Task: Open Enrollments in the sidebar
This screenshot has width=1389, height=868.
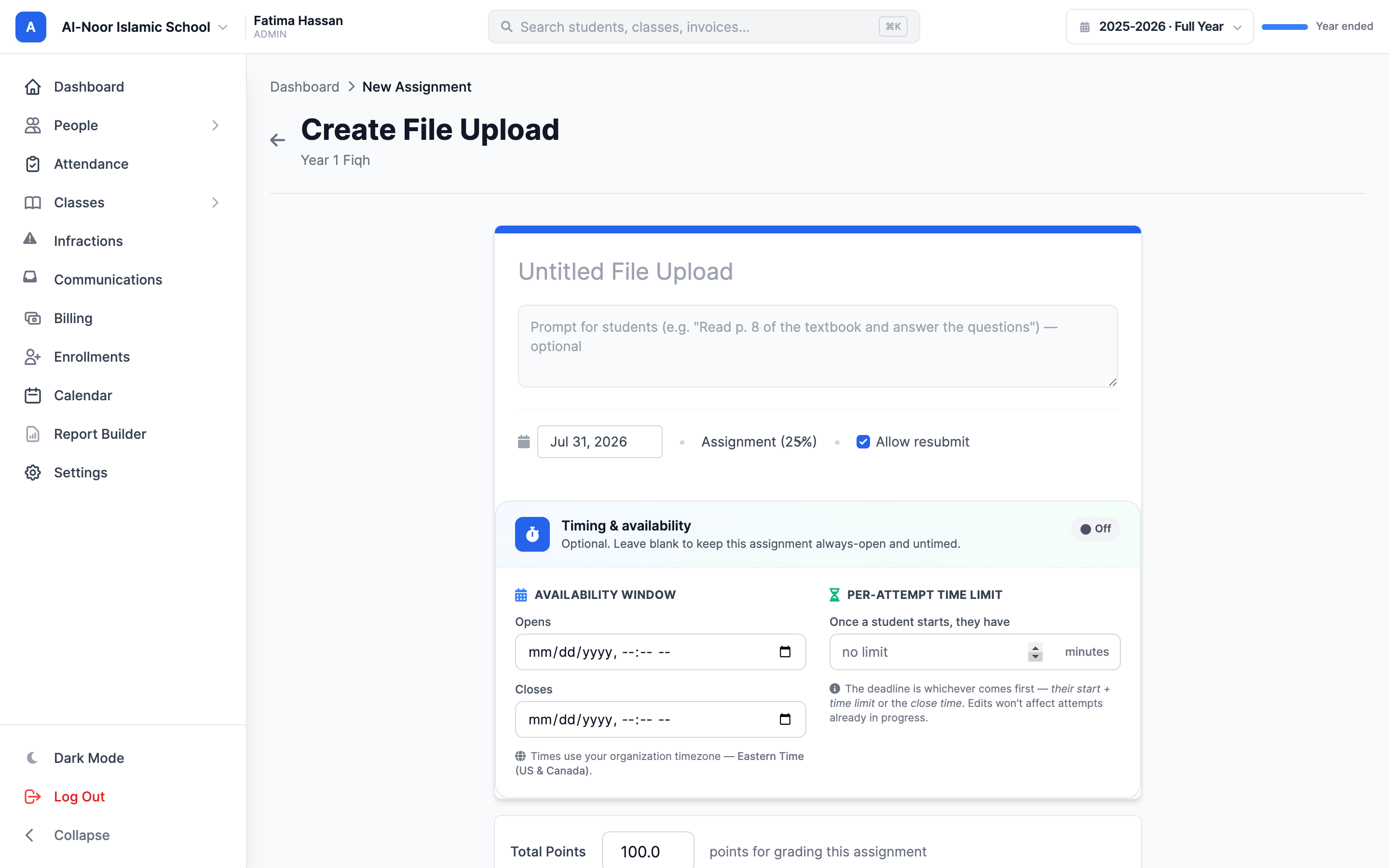Action: [x=92, y=356]
